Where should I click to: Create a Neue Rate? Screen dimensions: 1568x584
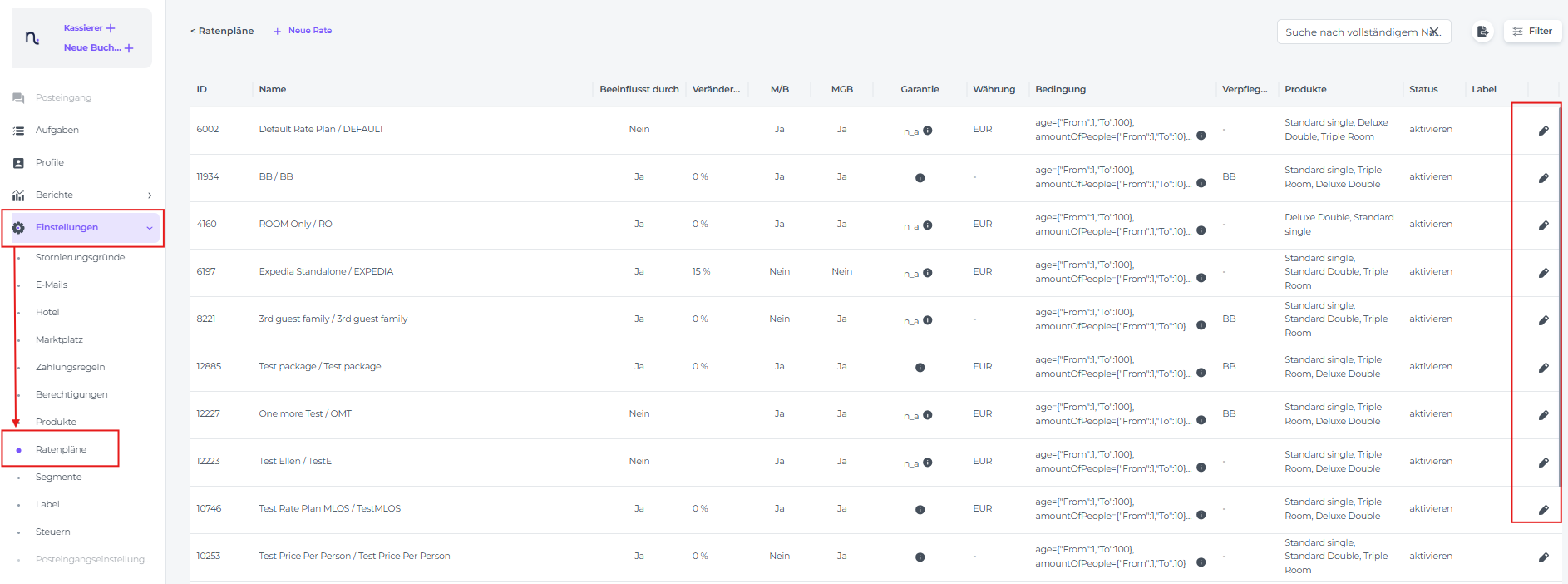[303, 31]
